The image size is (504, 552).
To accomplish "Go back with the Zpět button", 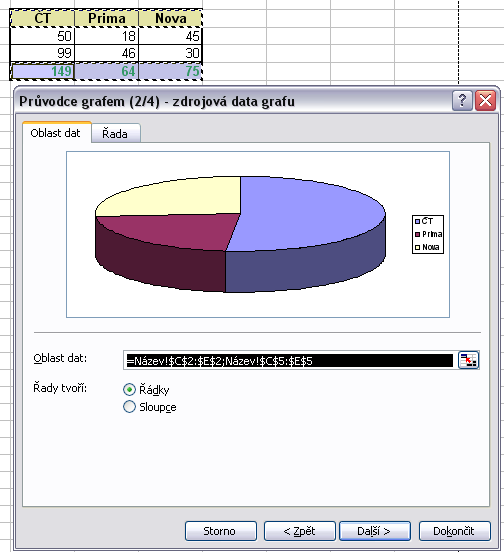I will point(300,531).
